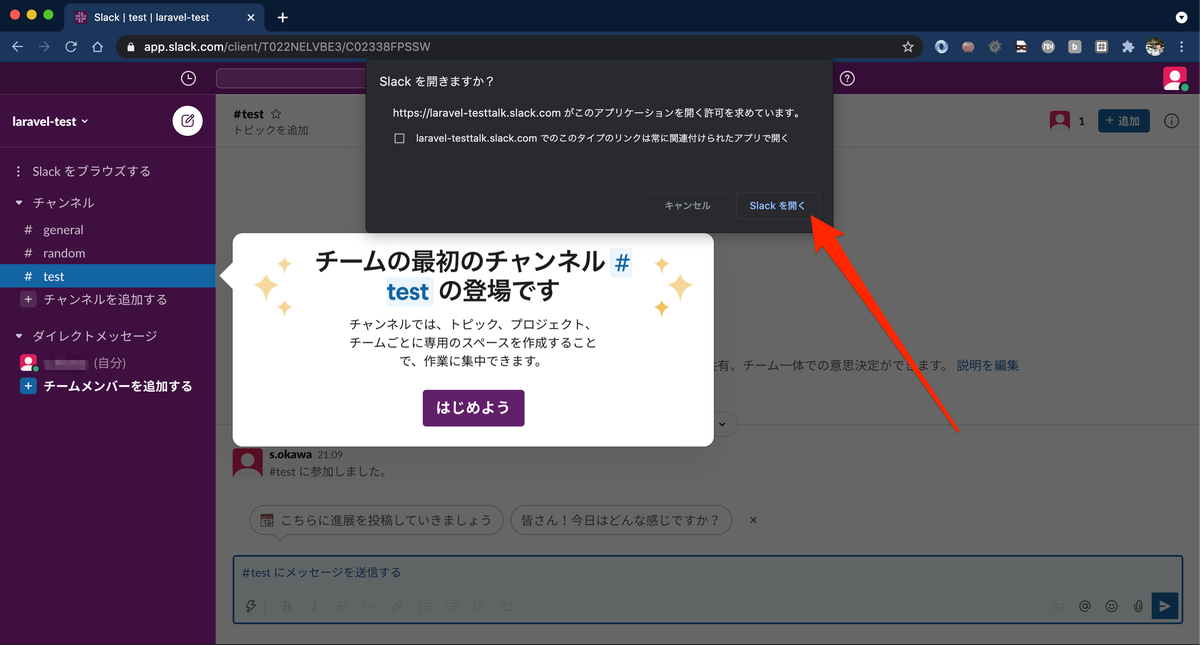
Task: Tick the always-open-in-associated-app checkbox
Action: tap(399, 138)
